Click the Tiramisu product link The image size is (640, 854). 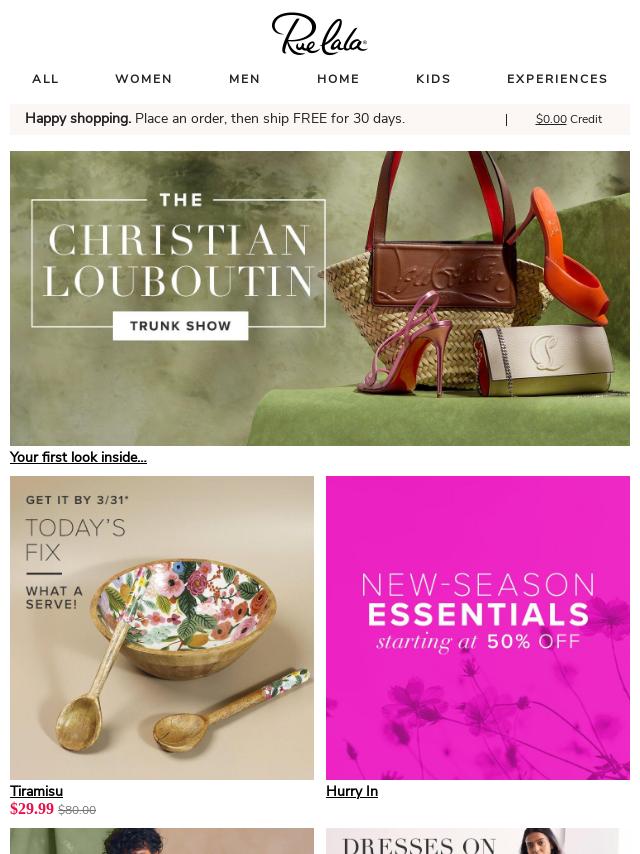(x=36, y=791)
